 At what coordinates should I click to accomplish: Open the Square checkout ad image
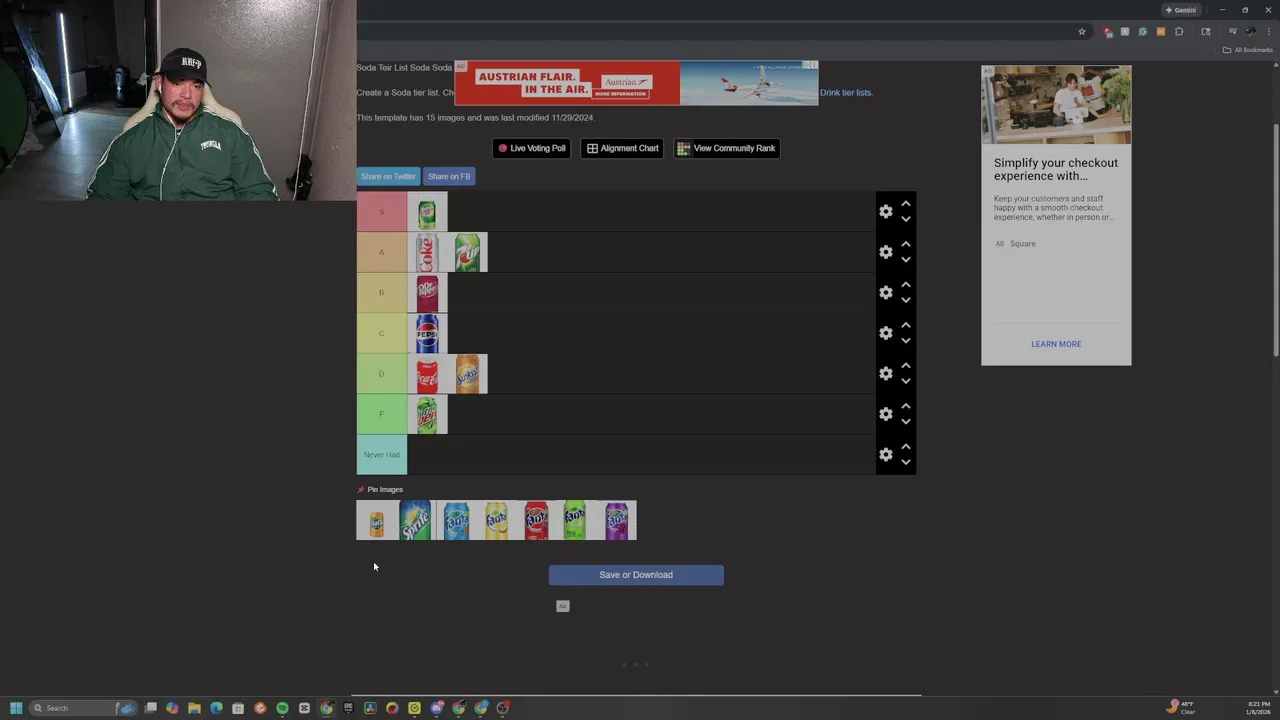1056,106
